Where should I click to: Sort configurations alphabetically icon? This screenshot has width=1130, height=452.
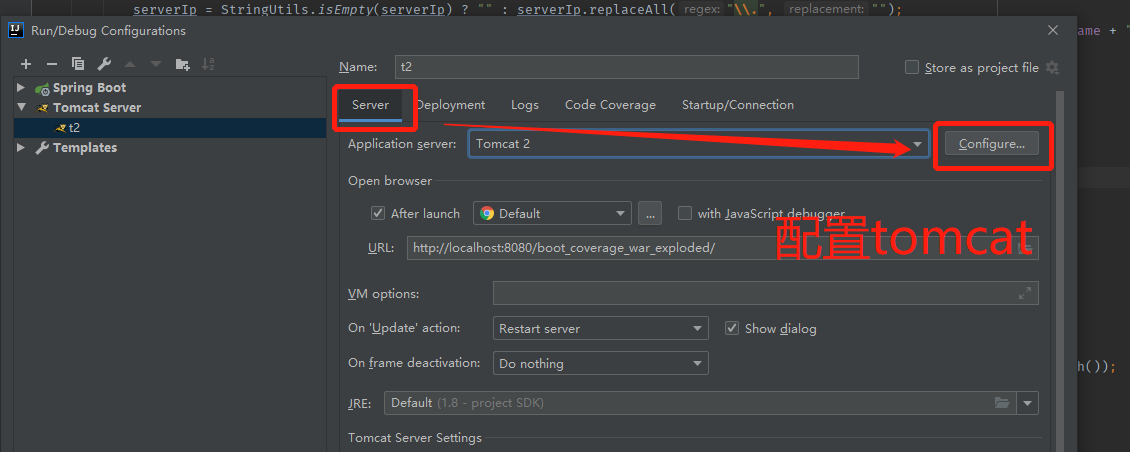208,64
